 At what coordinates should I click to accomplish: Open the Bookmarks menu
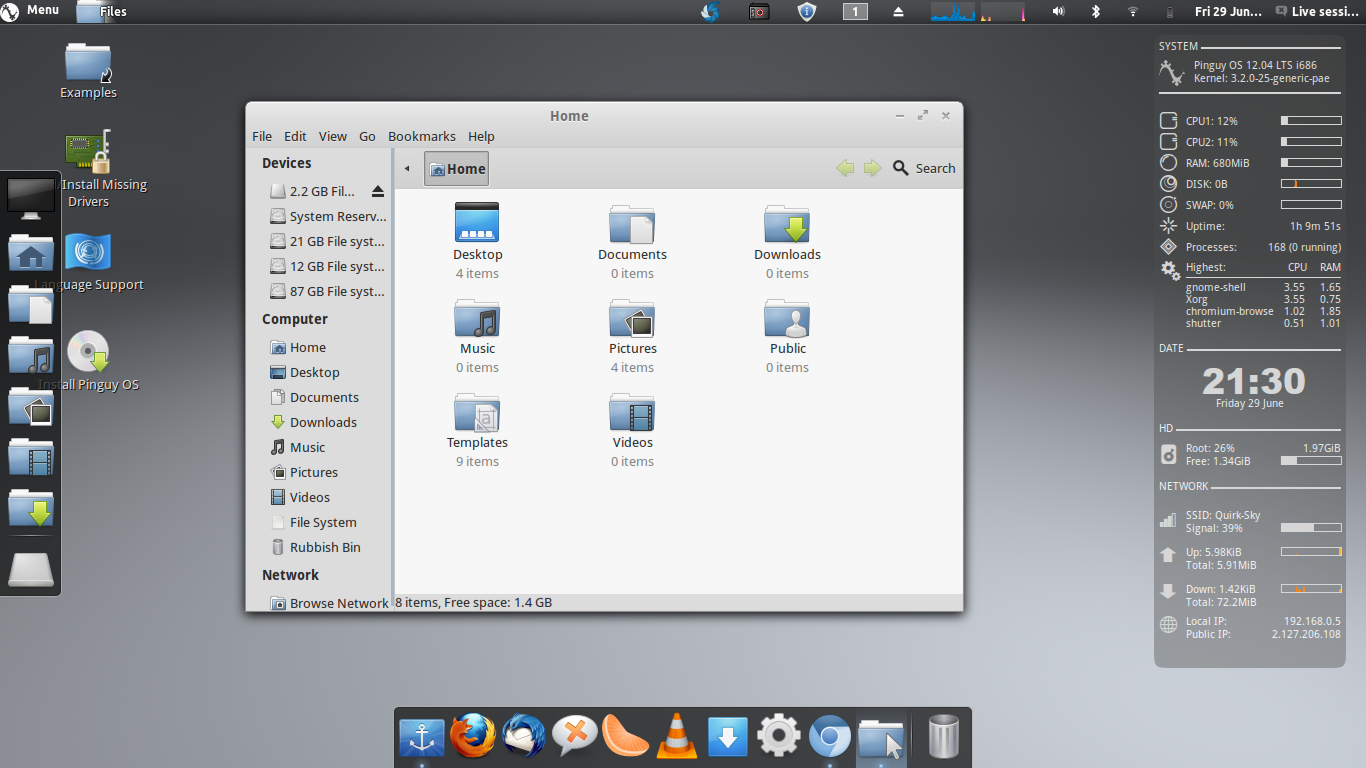(x=421, y=136)
